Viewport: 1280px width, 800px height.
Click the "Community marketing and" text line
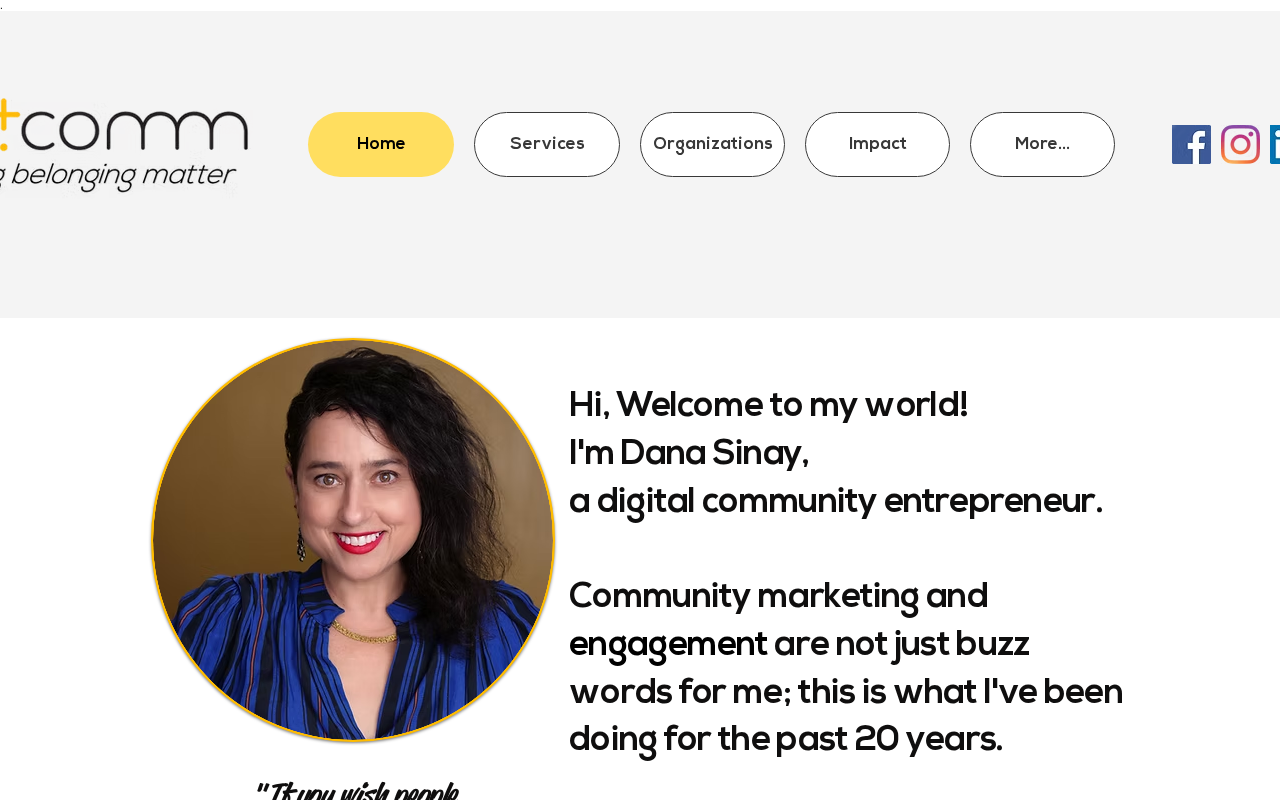[778, 597]
